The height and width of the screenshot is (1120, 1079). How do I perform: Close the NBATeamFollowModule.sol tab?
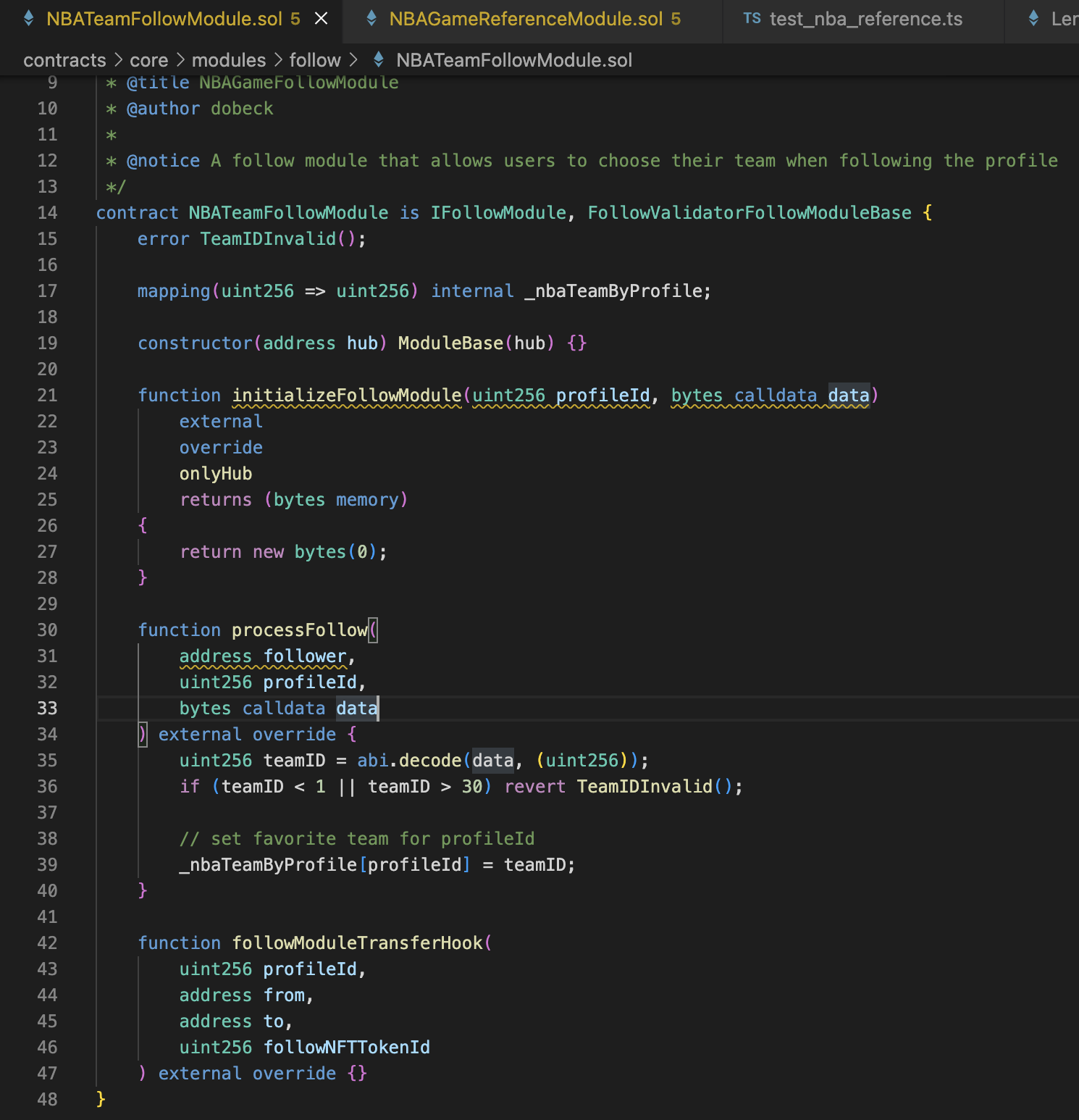pos(322,19)
